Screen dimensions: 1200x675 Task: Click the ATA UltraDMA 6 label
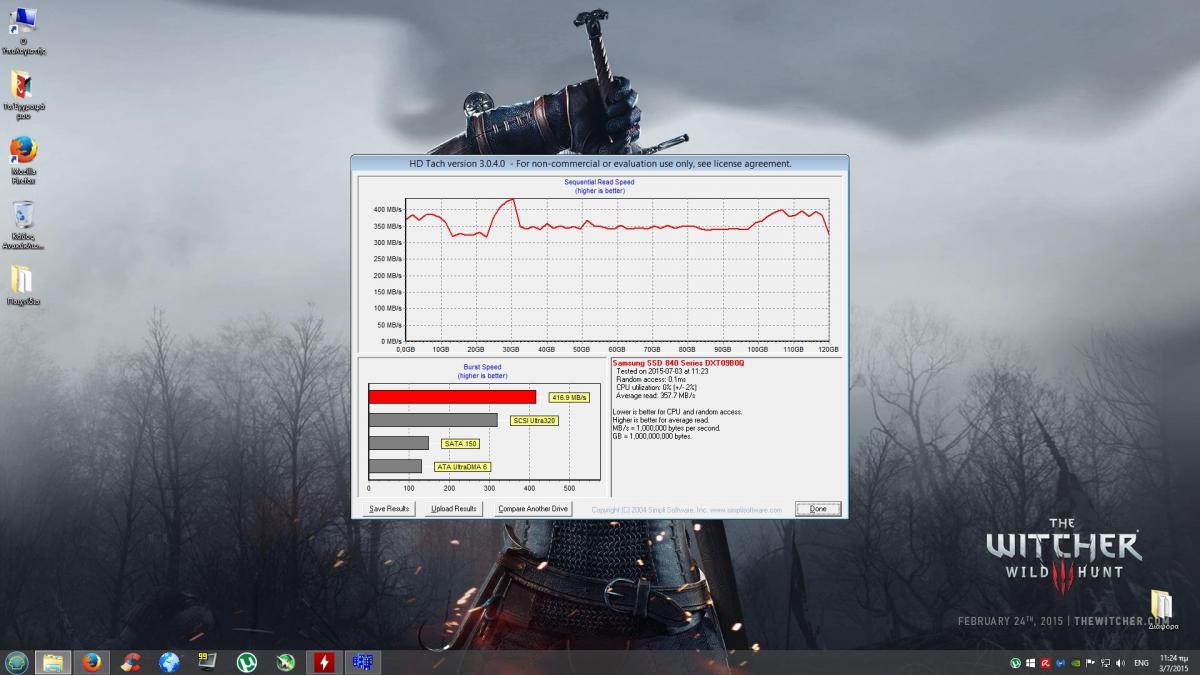[x=463, y=466]
